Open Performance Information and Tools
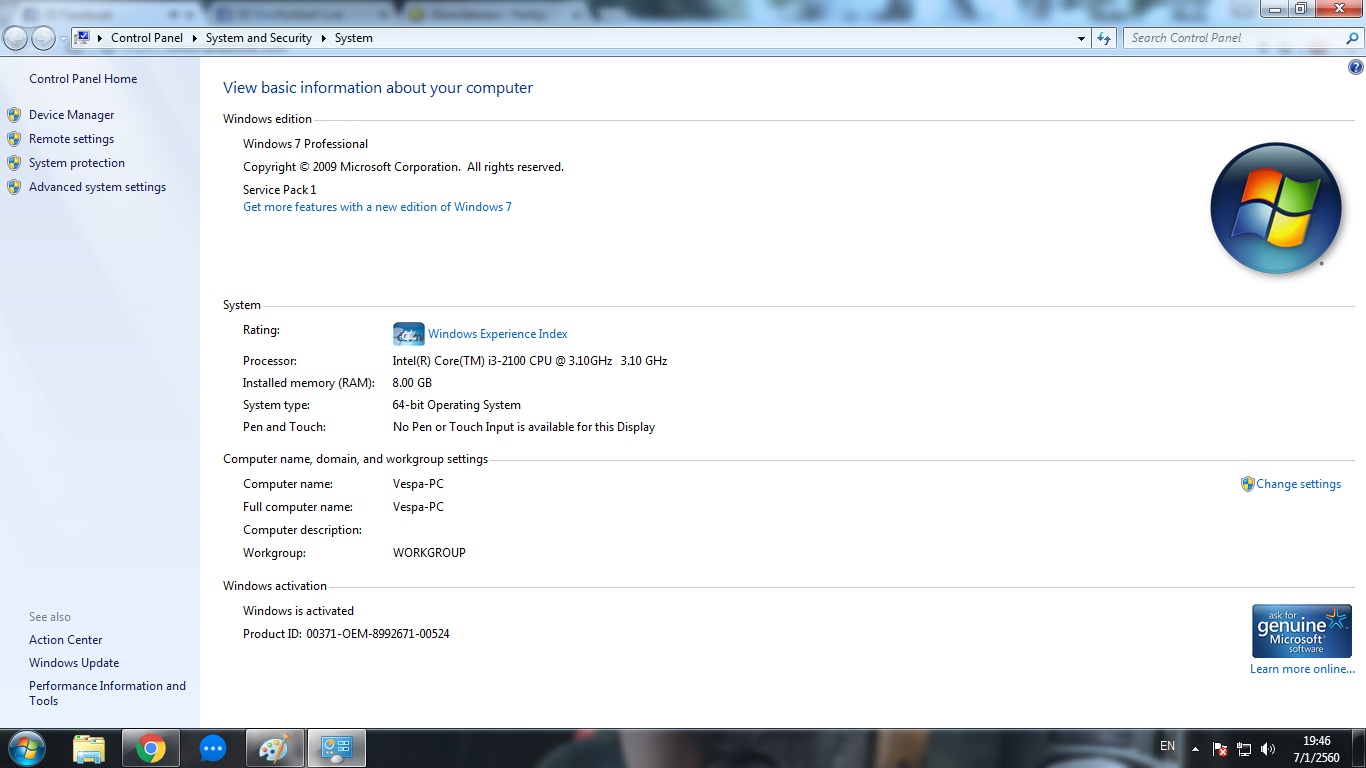Screen dimensions: 1366x768 107,693
